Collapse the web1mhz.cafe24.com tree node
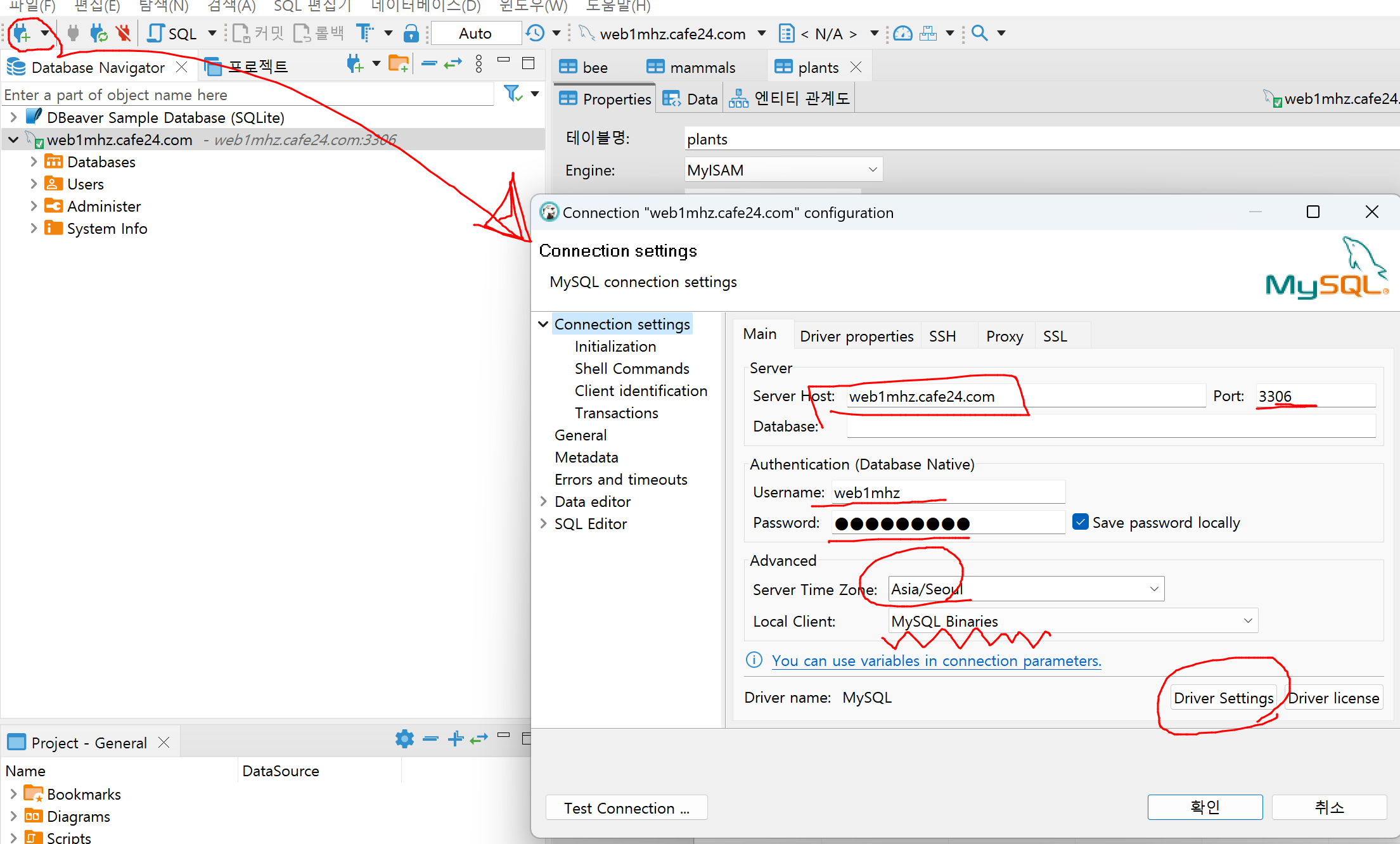The width and height of the screenshot is (1400, 844). [x=13, y=139]
